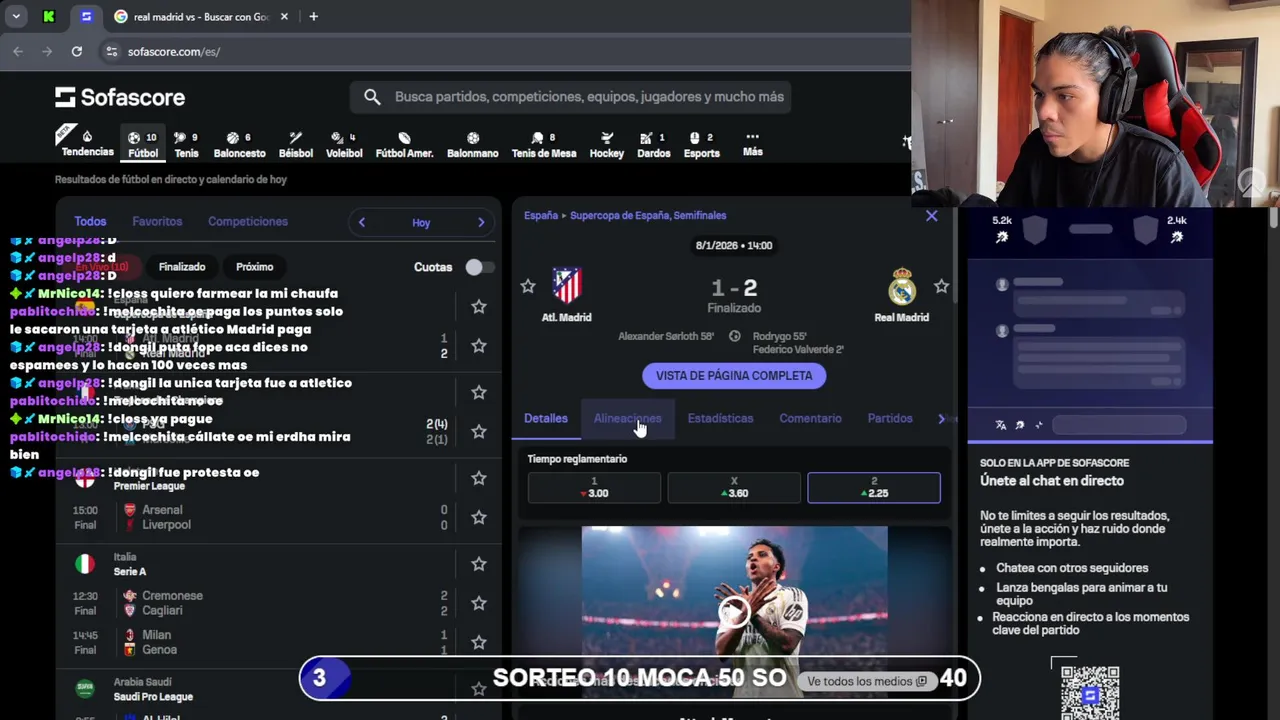Open the Esports category

tap(701, 144)
